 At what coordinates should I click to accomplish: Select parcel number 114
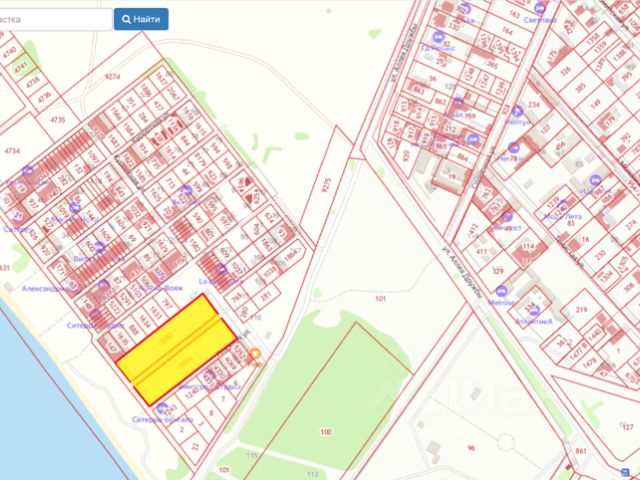click(528, 247)
